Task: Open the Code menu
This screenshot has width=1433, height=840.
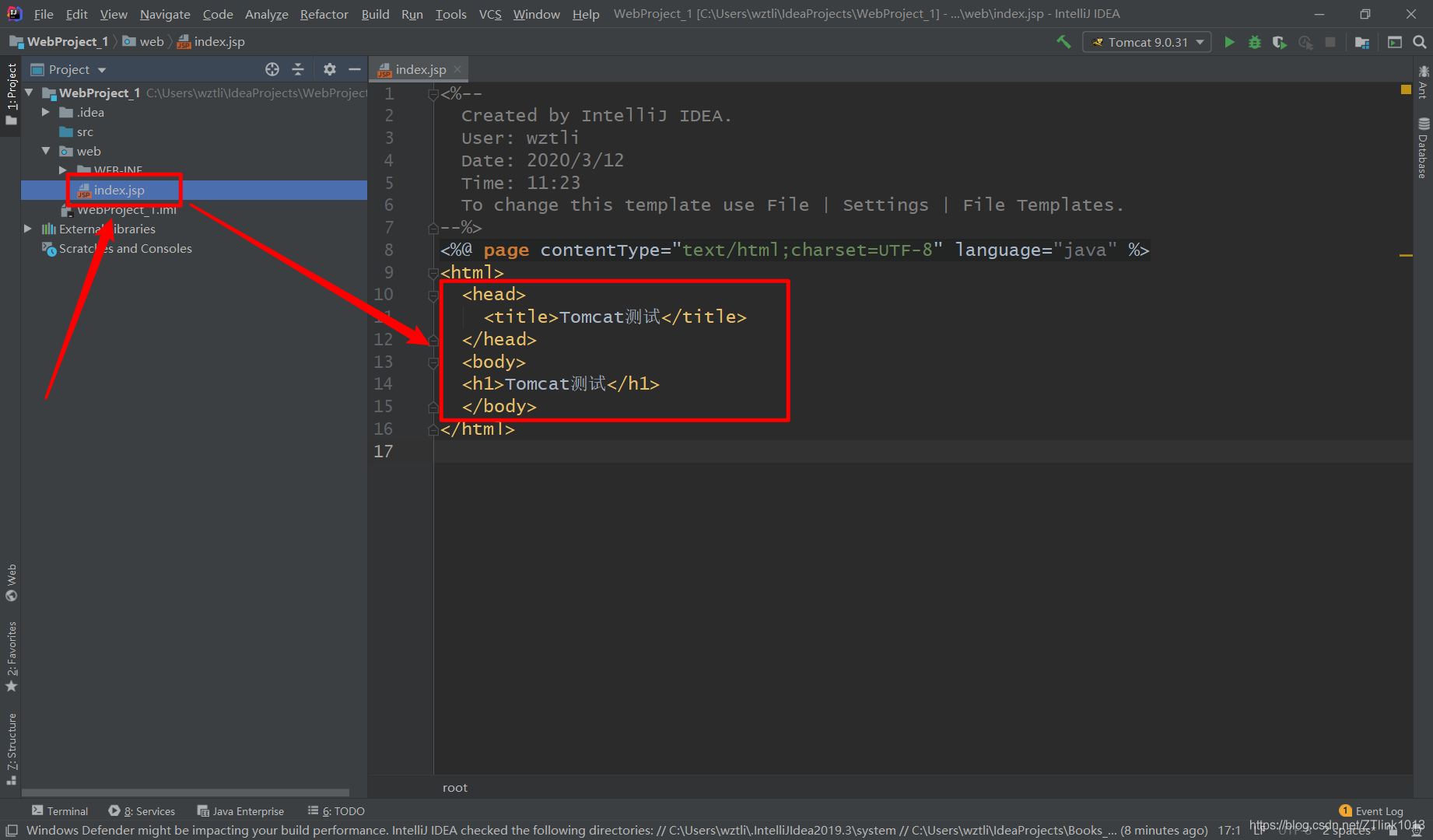Action: click(218, 14)
